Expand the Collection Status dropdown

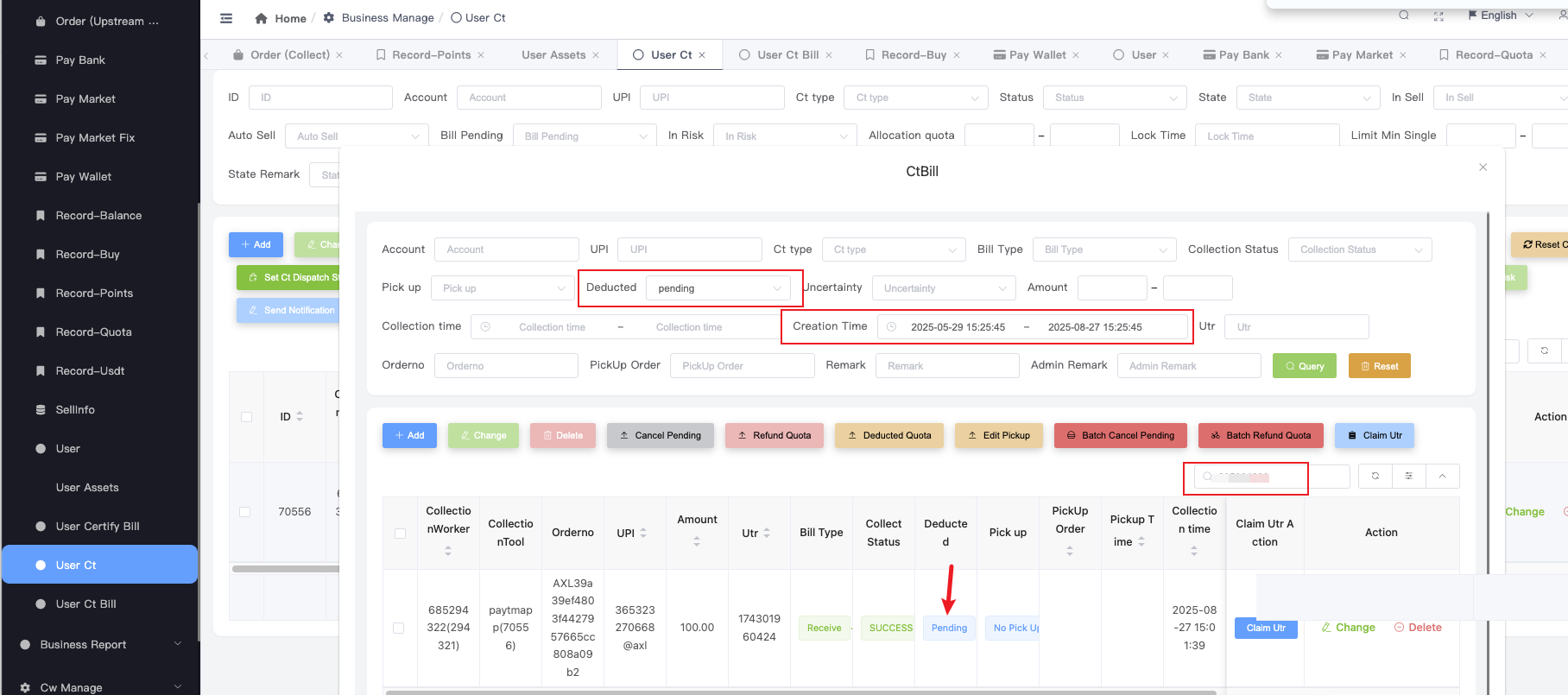click(1360, 250)
